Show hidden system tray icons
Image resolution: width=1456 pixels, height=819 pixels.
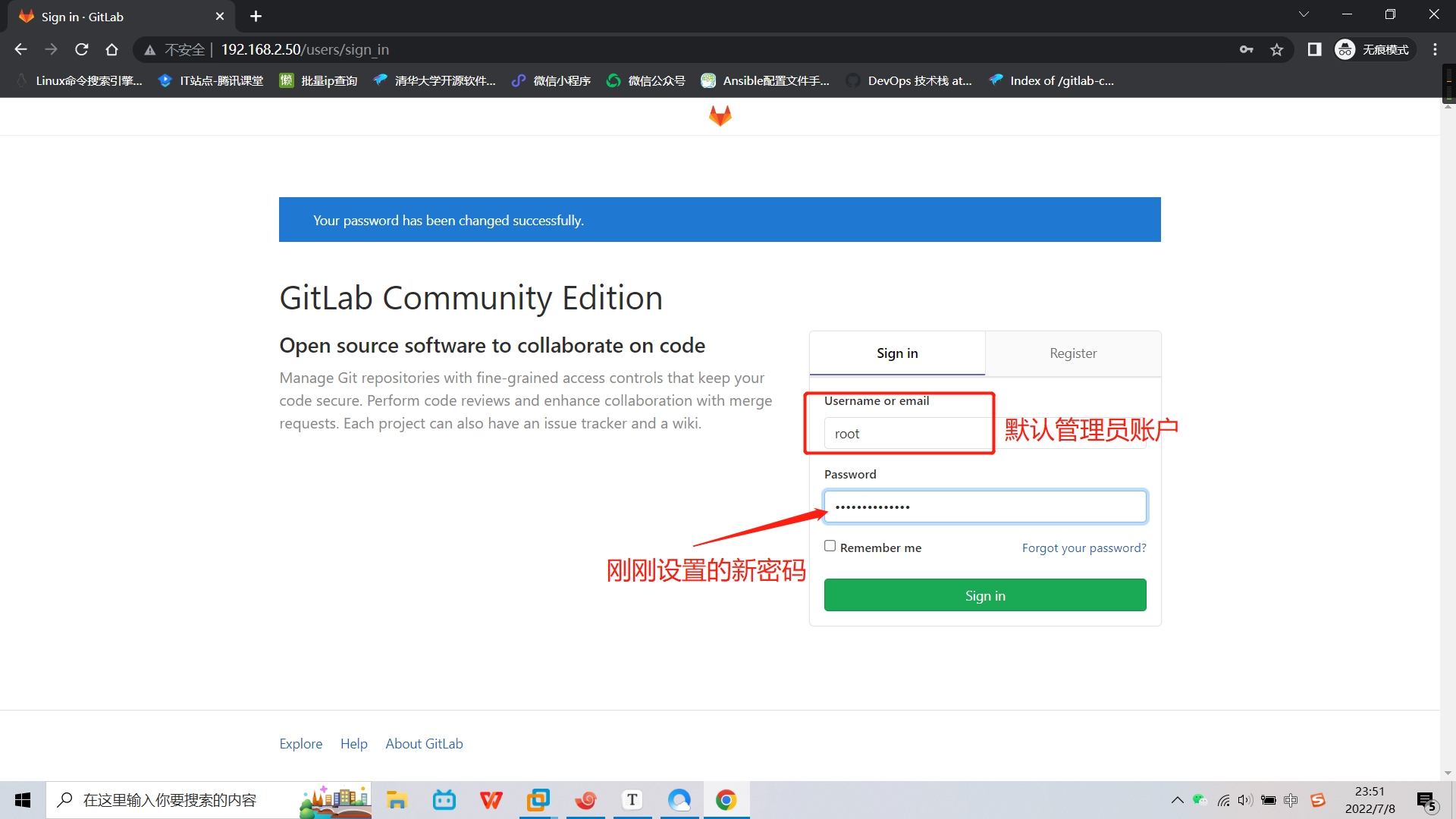pyautogui.click(x=1177, y=800)
